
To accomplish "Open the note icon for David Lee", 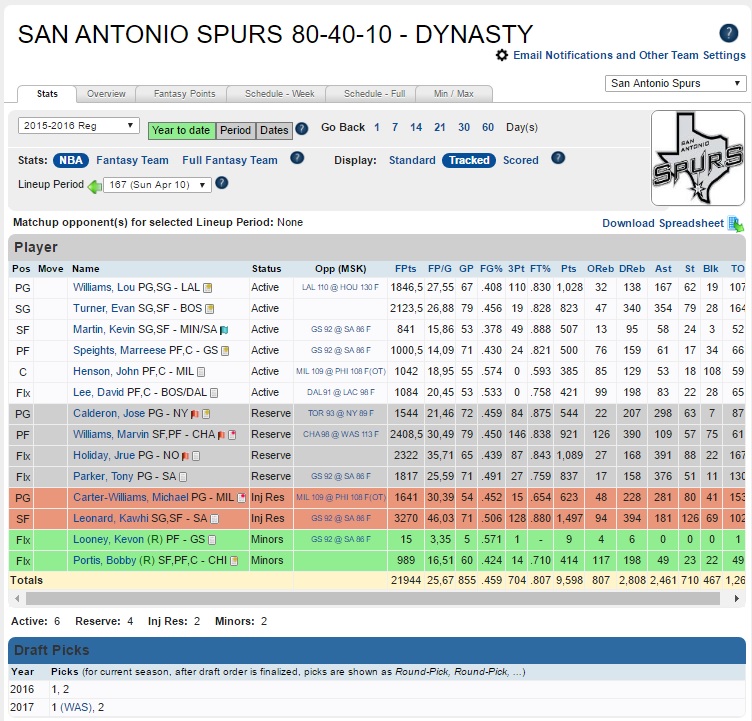I will click(x=214, y=393).
